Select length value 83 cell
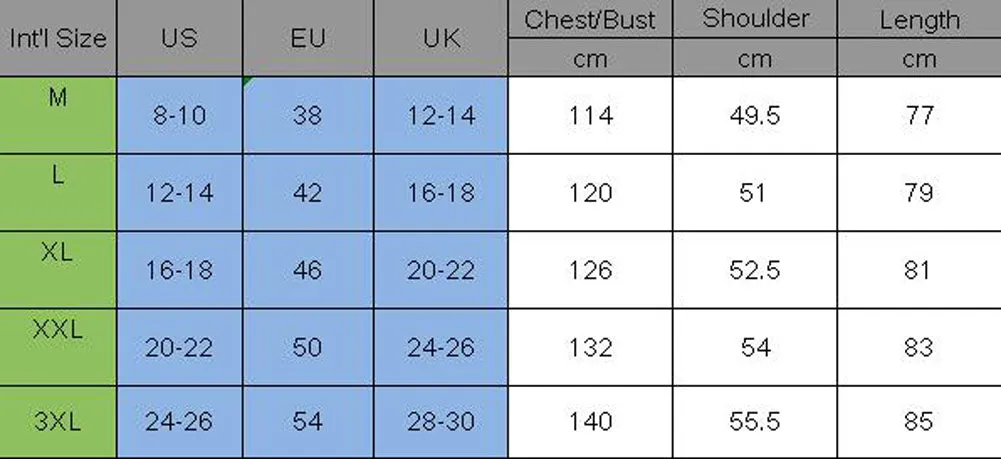The height and width of the screenshot is (459, 1001). [919, 347]
